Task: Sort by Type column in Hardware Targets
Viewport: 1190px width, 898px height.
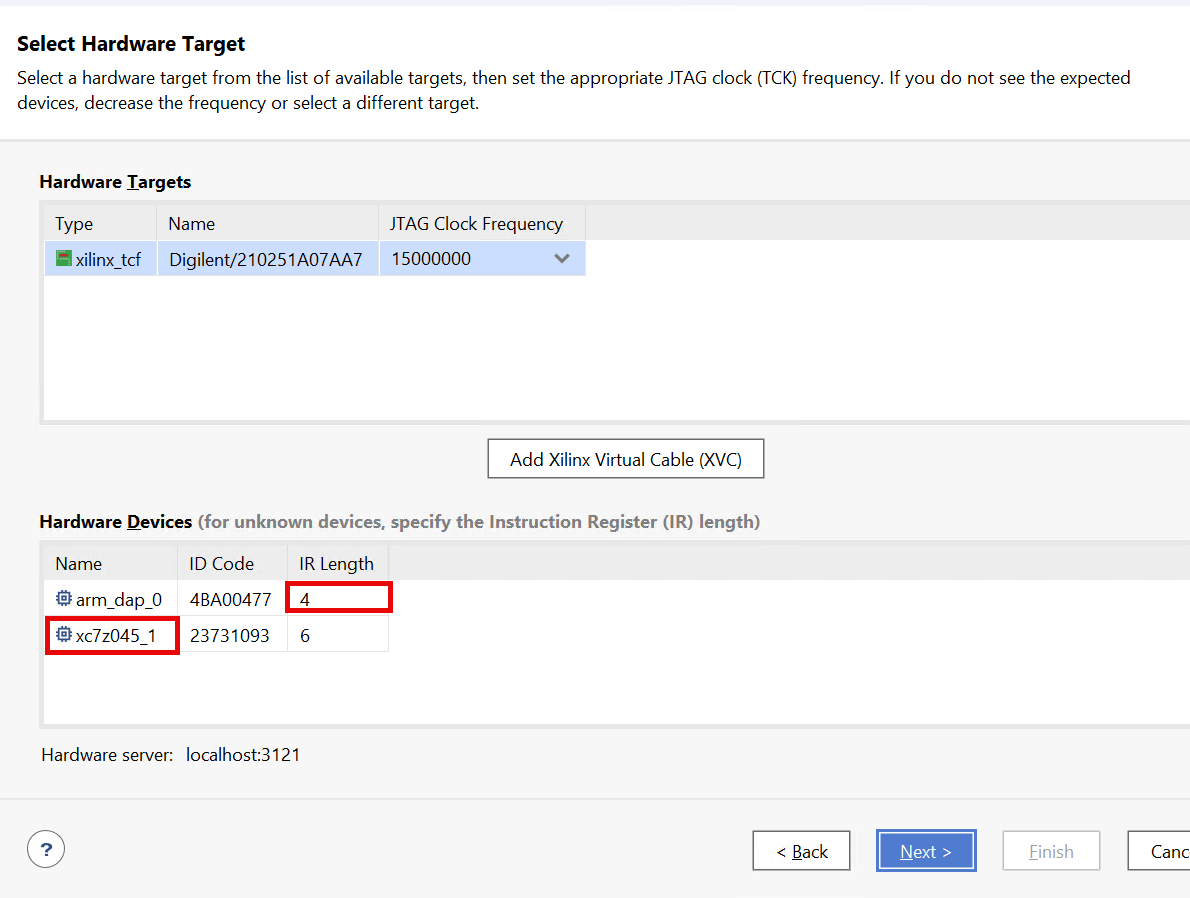Action: 99,224
